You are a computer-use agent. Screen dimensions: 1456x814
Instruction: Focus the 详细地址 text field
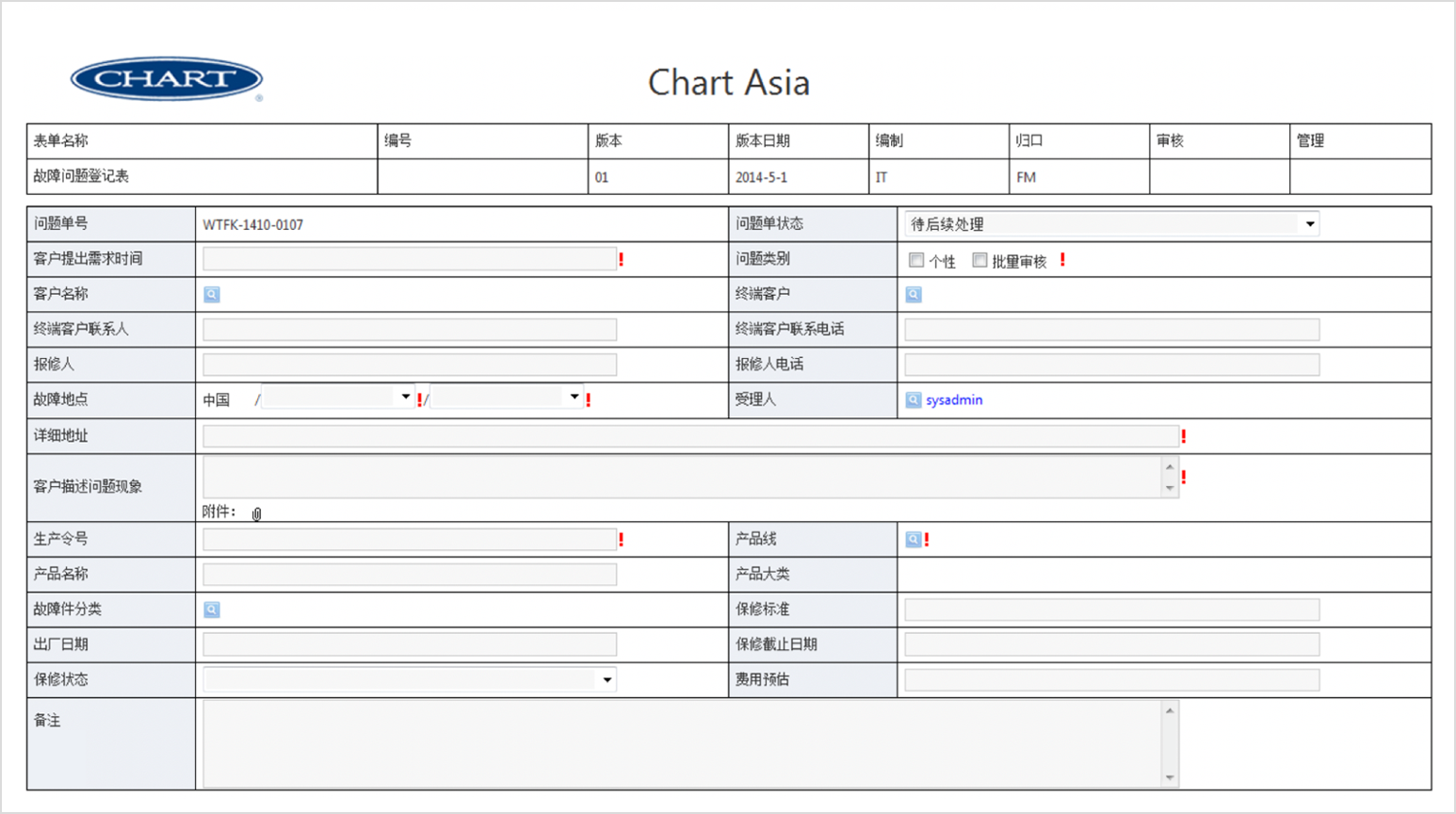[x=690, y=436]
